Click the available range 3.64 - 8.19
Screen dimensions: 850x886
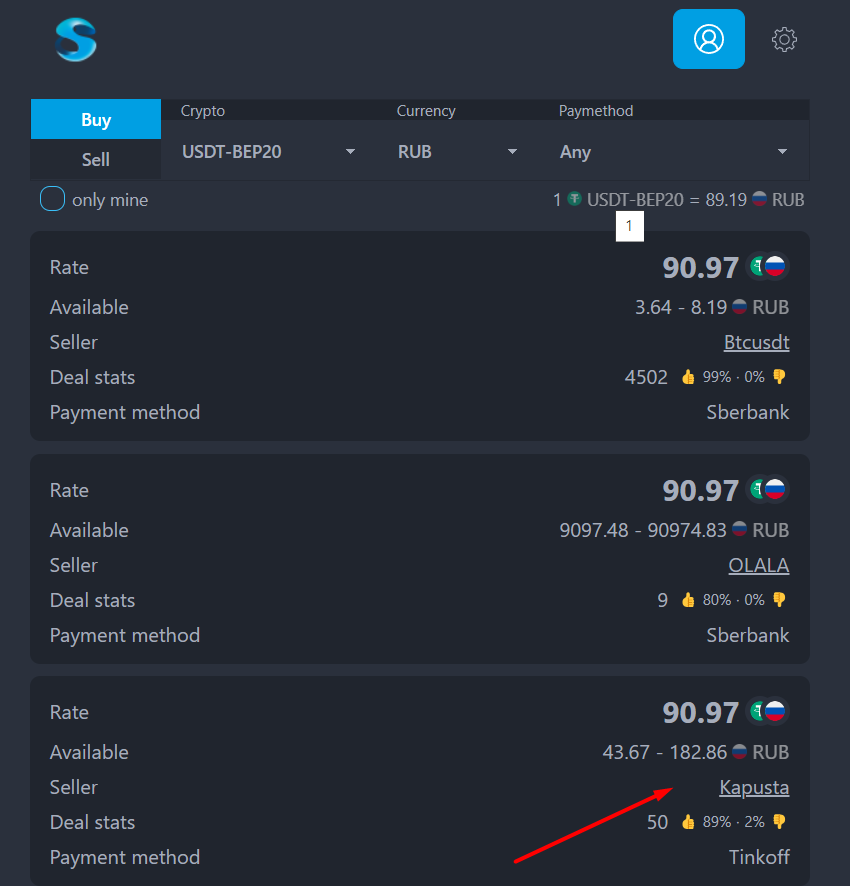point(680,307)
